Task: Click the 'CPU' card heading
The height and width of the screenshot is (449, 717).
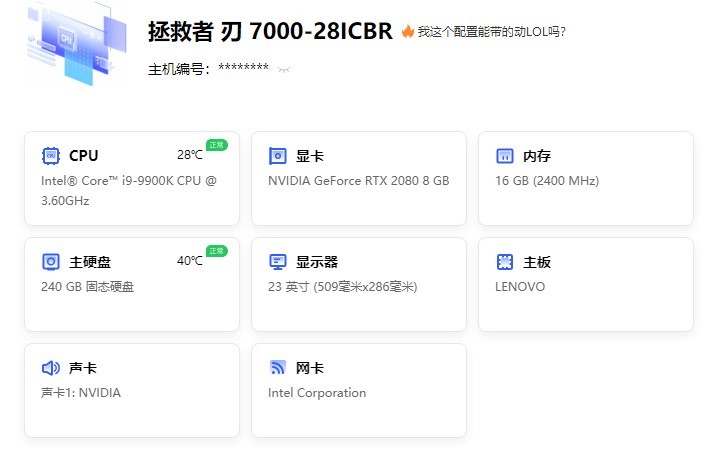Action: (84, 155)
